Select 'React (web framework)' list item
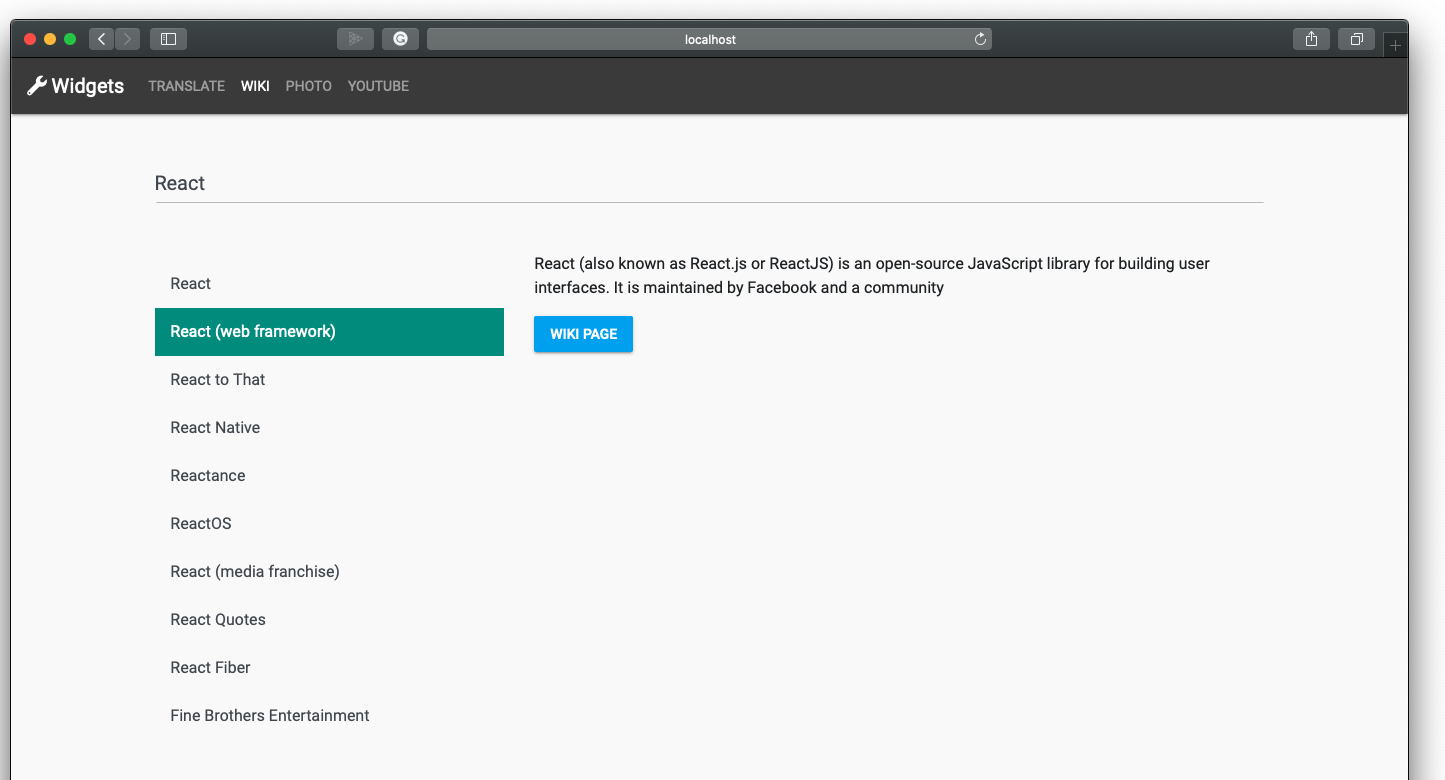Viewport: 1445px width, 780px height. (329, 332)
